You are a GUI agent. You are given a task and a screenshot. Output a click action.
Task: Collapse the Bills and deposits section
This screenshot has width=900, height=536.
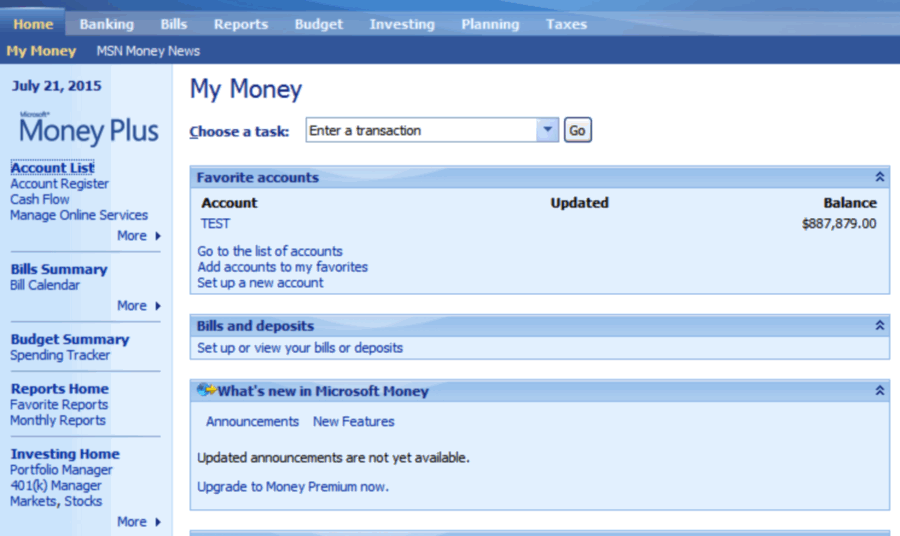tap(879, 325)
